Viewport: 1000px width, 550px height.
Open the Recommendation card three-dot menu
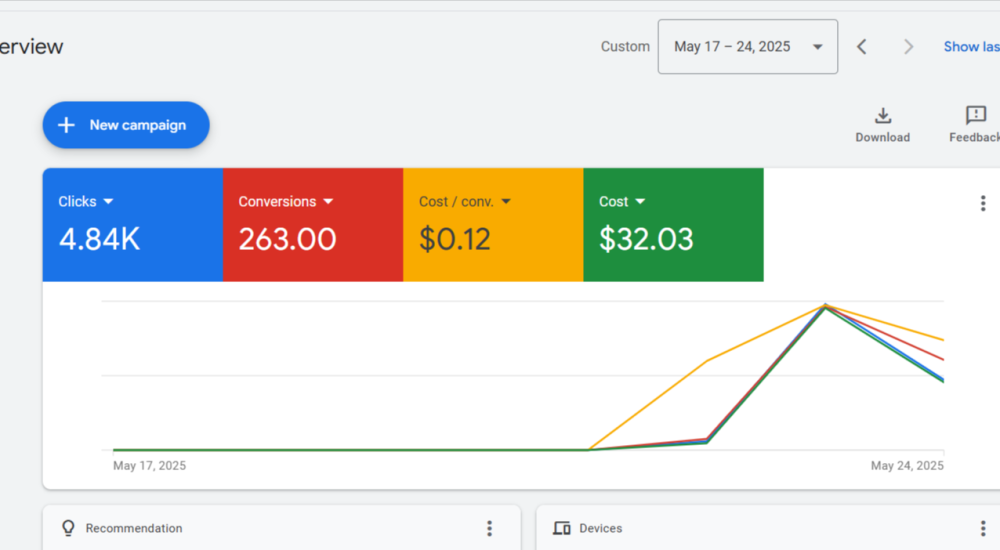click(489, 528)
